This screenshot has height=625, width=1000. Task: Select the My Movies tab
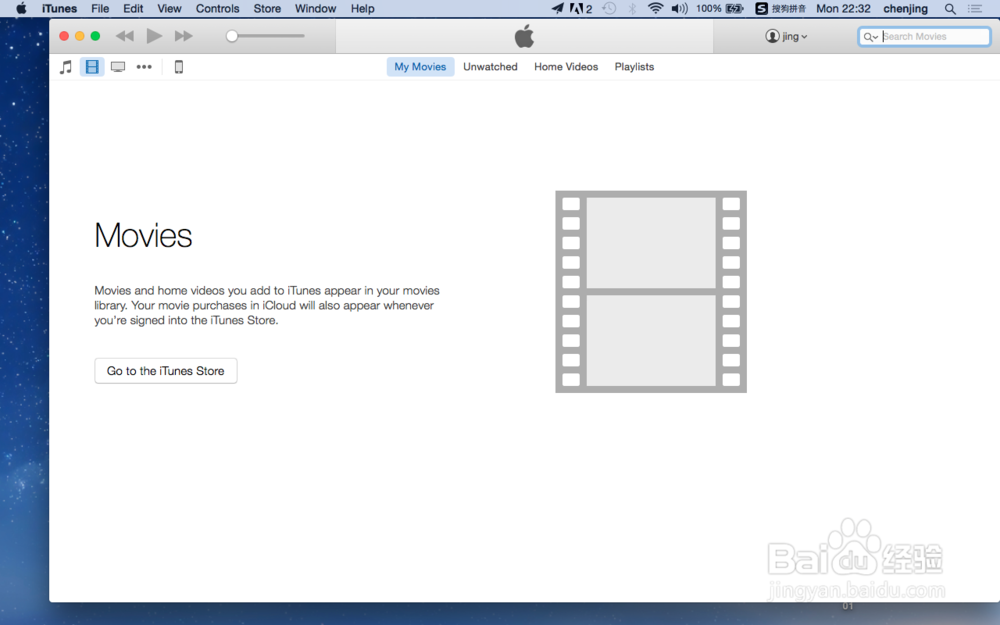pyautogui.click(x=420, y=67)
